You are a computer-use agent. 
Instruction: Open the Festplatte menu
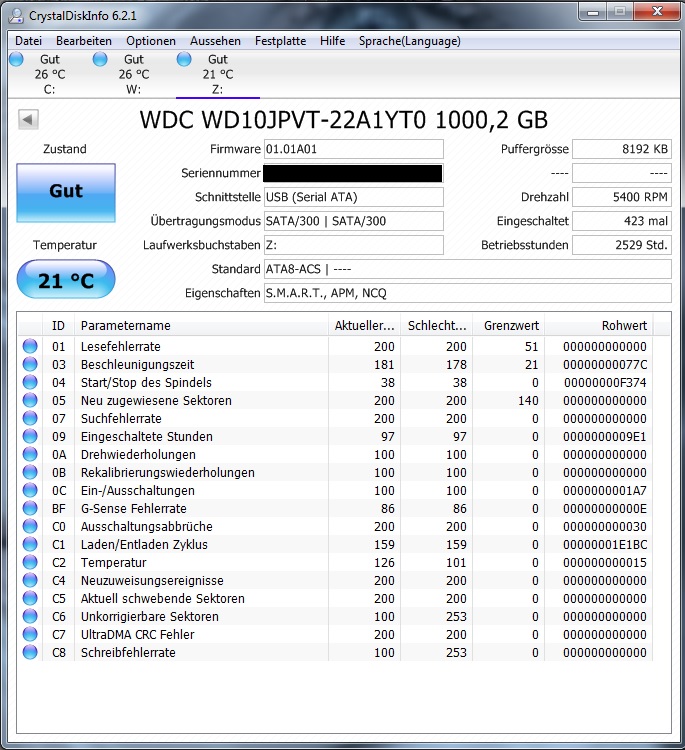280,41
